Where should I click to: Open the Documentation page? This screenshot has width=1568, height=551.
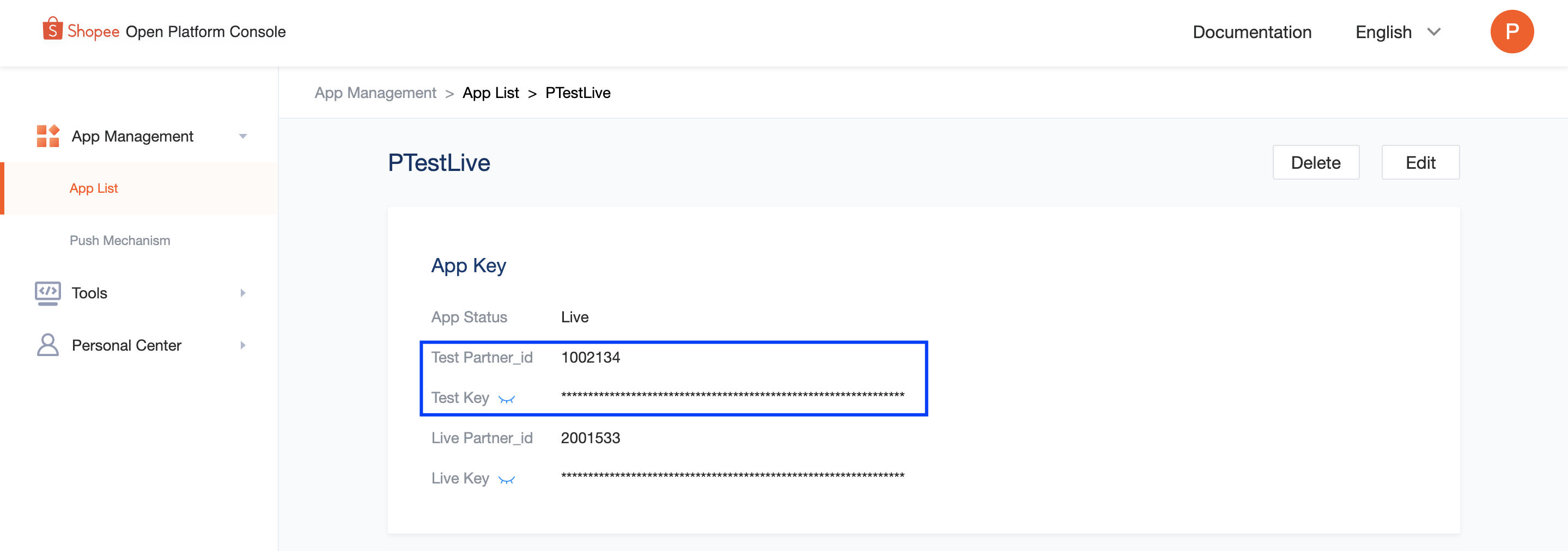[x=1251, y=32]
